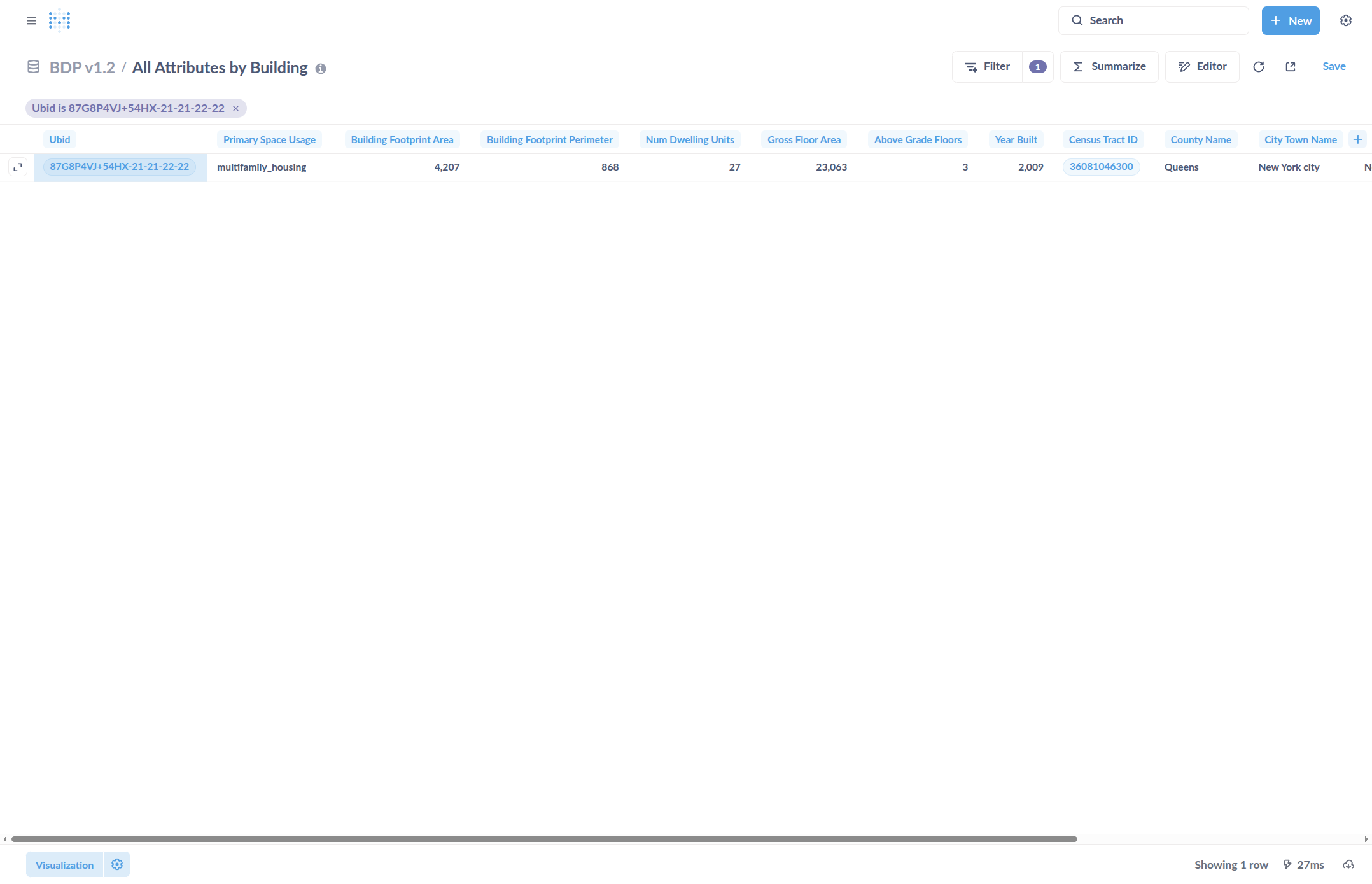Open Gross Floor Area column header menu
1372x884 pixels.
(803, 140)
